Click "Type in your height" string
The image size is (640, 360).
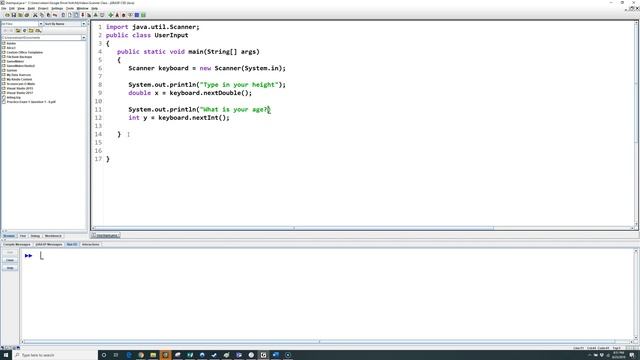(x=239, y=84)
